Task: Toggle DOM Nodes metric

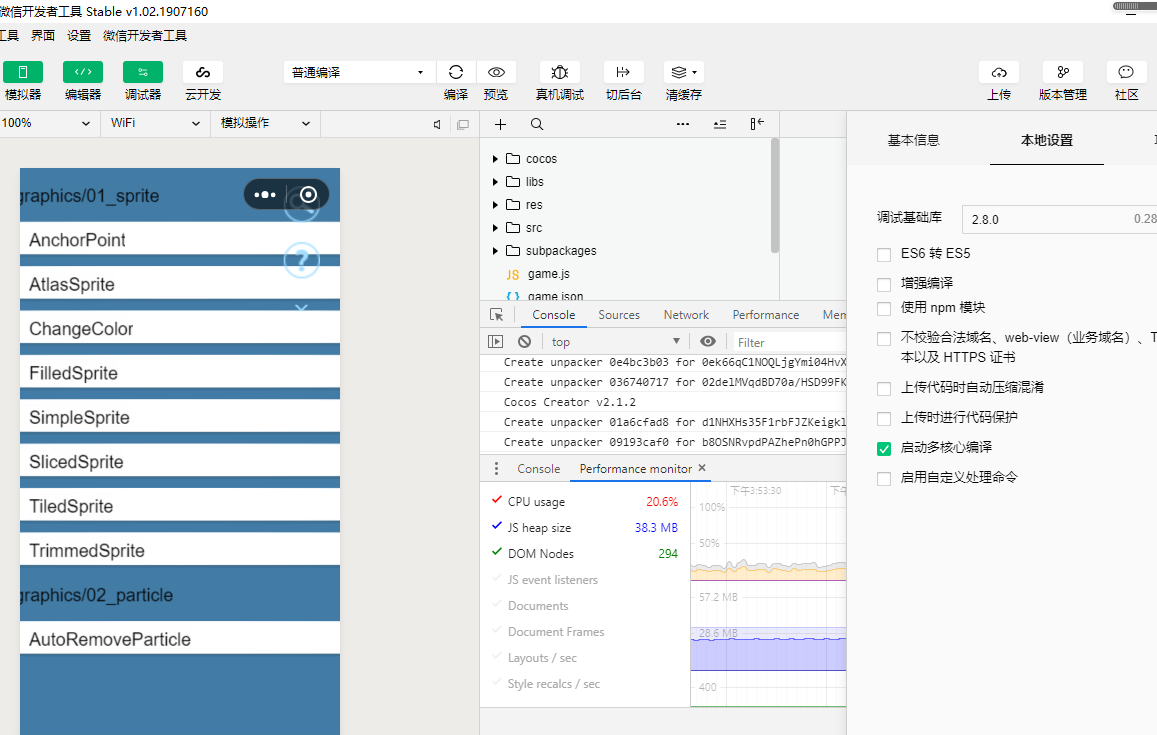Action: [497, 552]
